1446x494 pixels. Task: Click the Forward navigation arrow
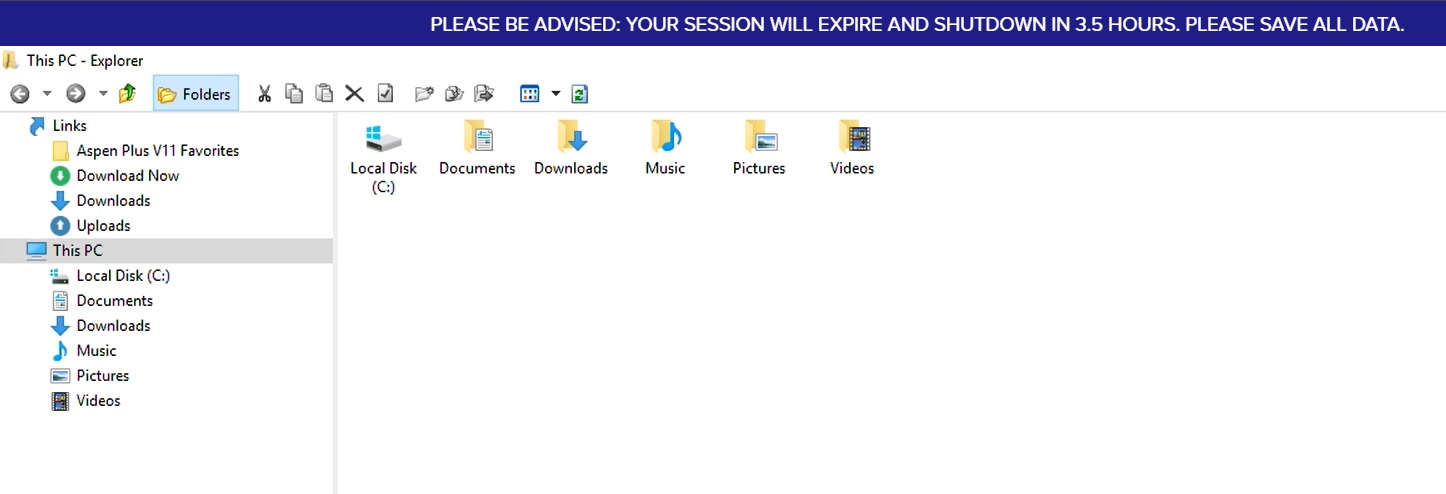coord(75,94)
